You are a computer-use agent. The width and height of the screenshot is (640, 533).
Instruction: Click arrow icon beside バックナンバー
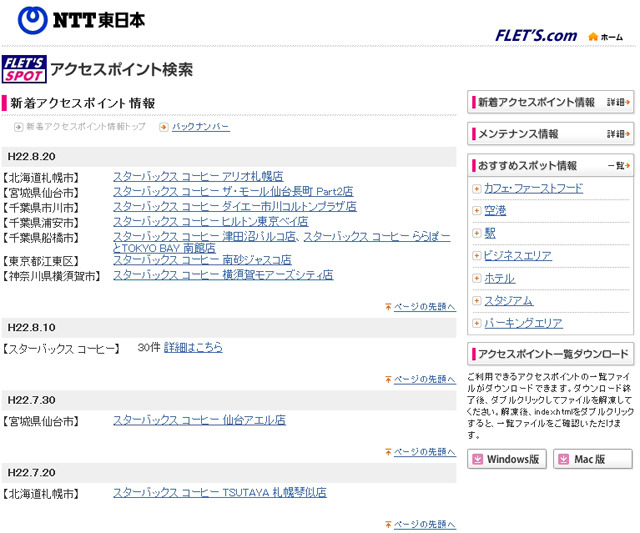pos(163,127)
